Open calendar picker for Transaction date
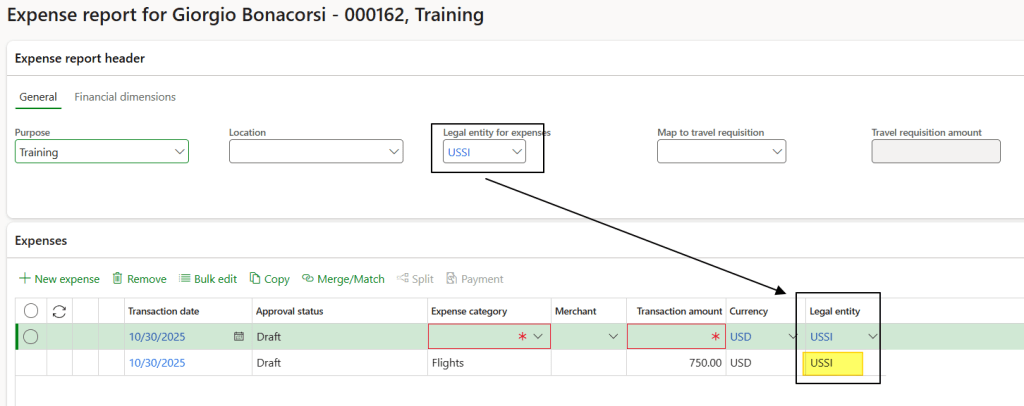The image size is (1024, 406). pos(238,337)
